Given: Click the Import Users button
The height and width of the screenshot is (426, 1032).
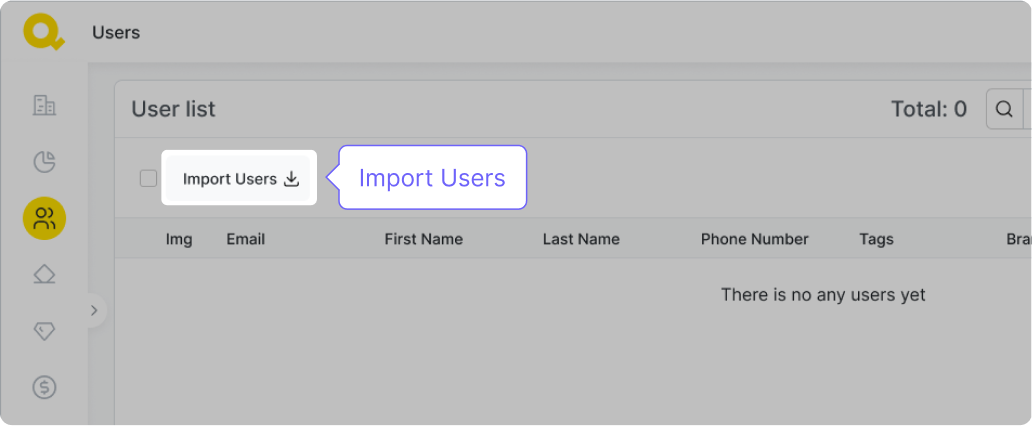Looking at the screenshot, I should coord(240,179).
